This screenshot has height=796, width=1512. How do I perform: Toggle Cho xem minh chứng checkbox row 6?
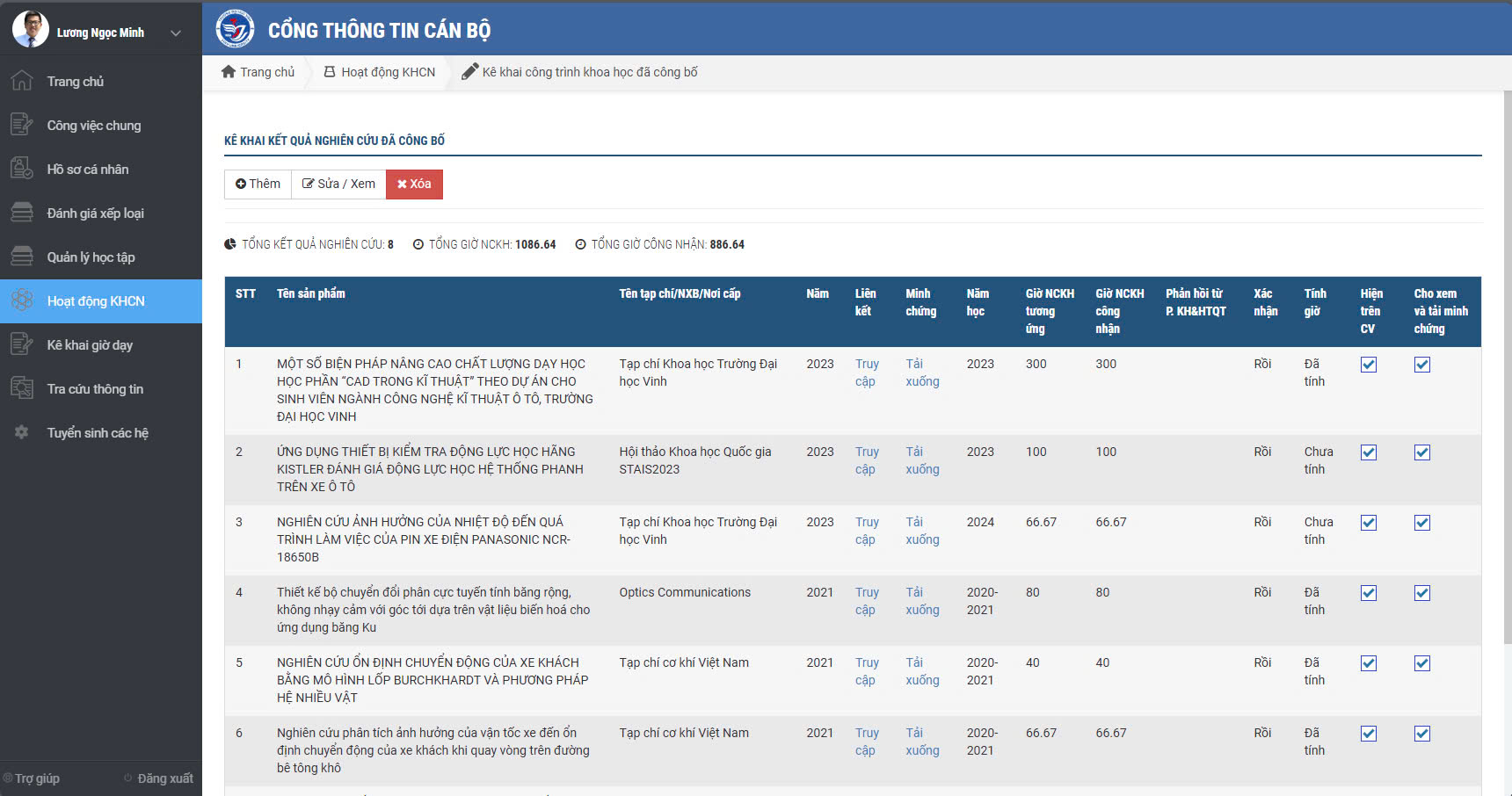pyautogui.click(x=1422, y=734)
